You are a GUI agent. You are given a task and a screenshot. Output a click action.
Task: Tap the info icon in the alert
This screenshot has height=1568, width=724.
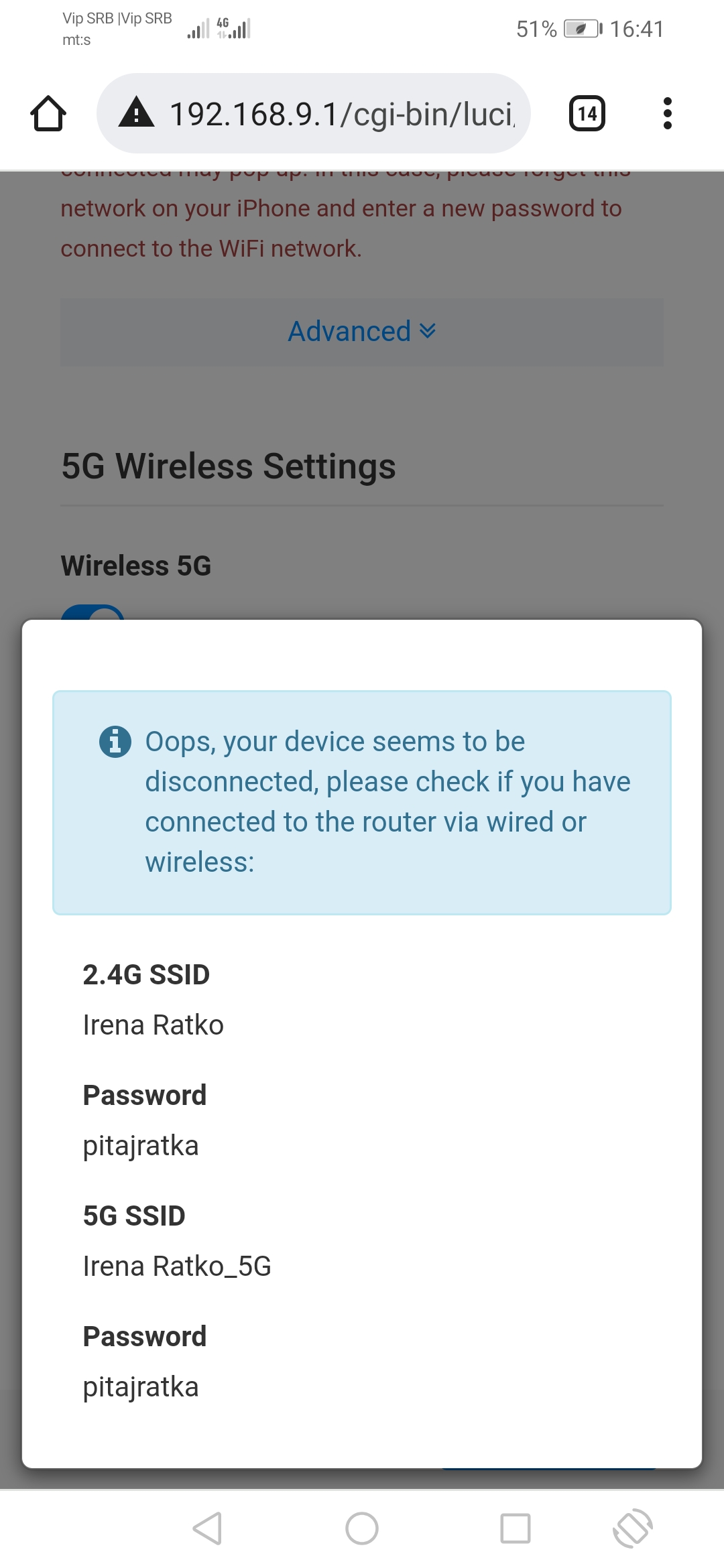(x=115, y=742)
